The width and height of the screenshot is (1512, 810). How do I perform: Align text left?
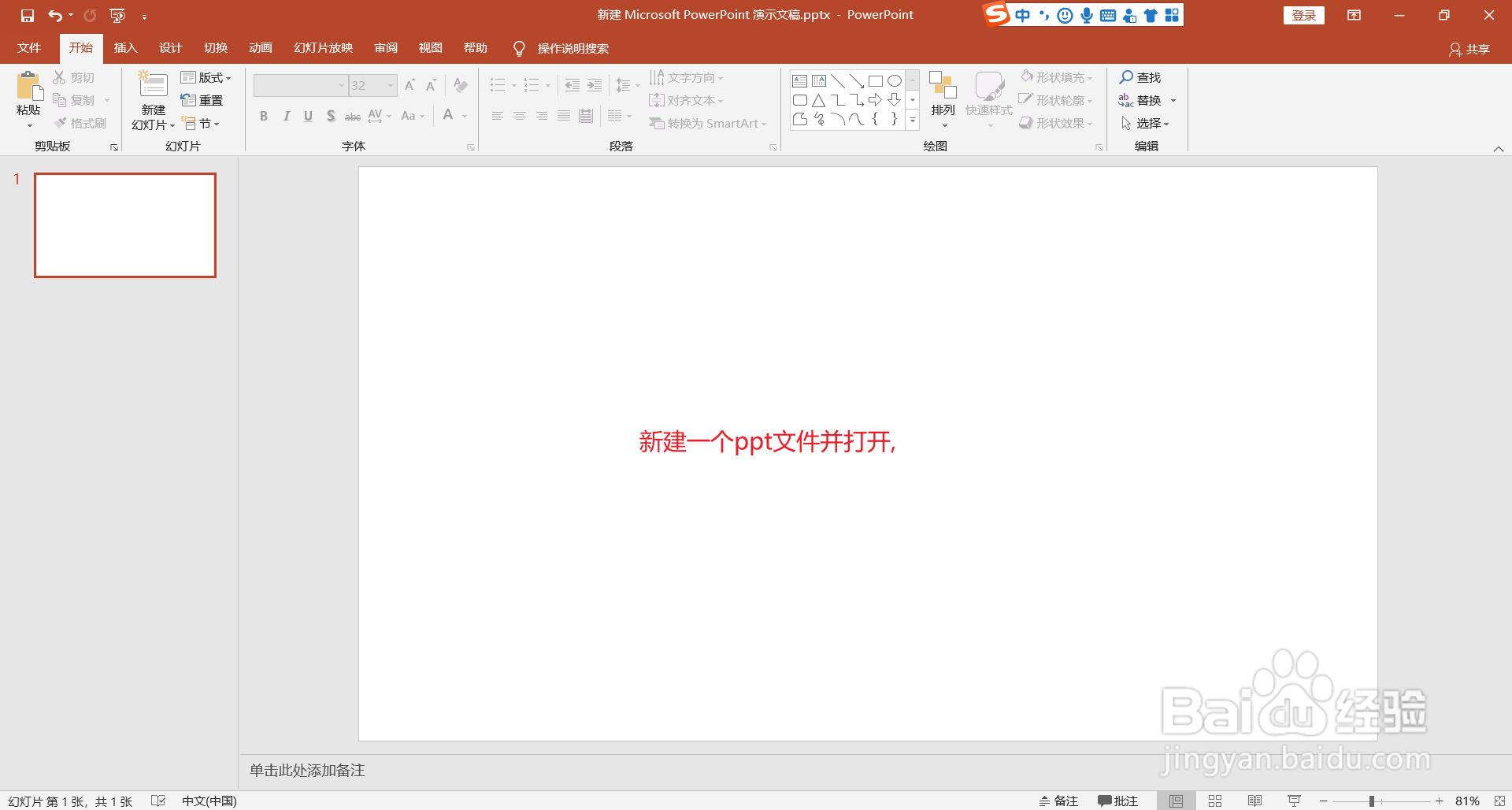[498, 116]
